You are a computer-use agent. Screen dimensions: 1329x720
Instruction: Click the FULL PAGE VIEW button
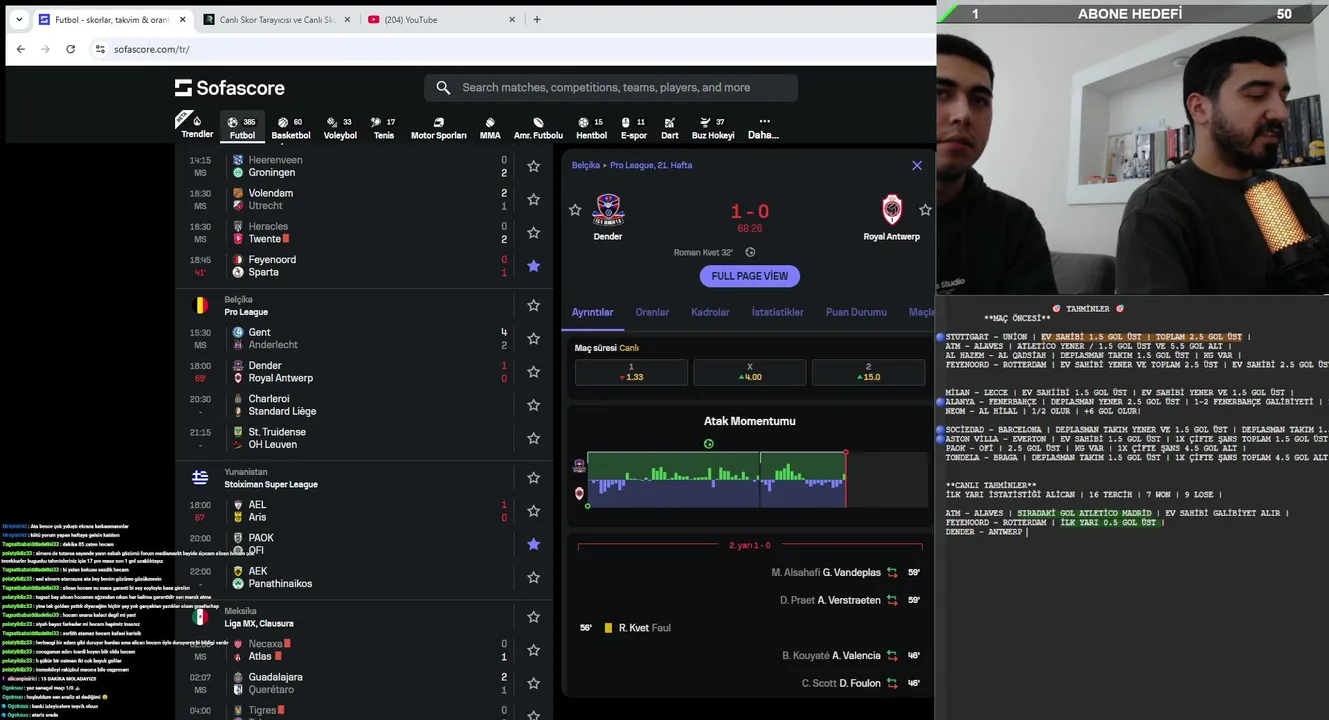click(749, 276)
